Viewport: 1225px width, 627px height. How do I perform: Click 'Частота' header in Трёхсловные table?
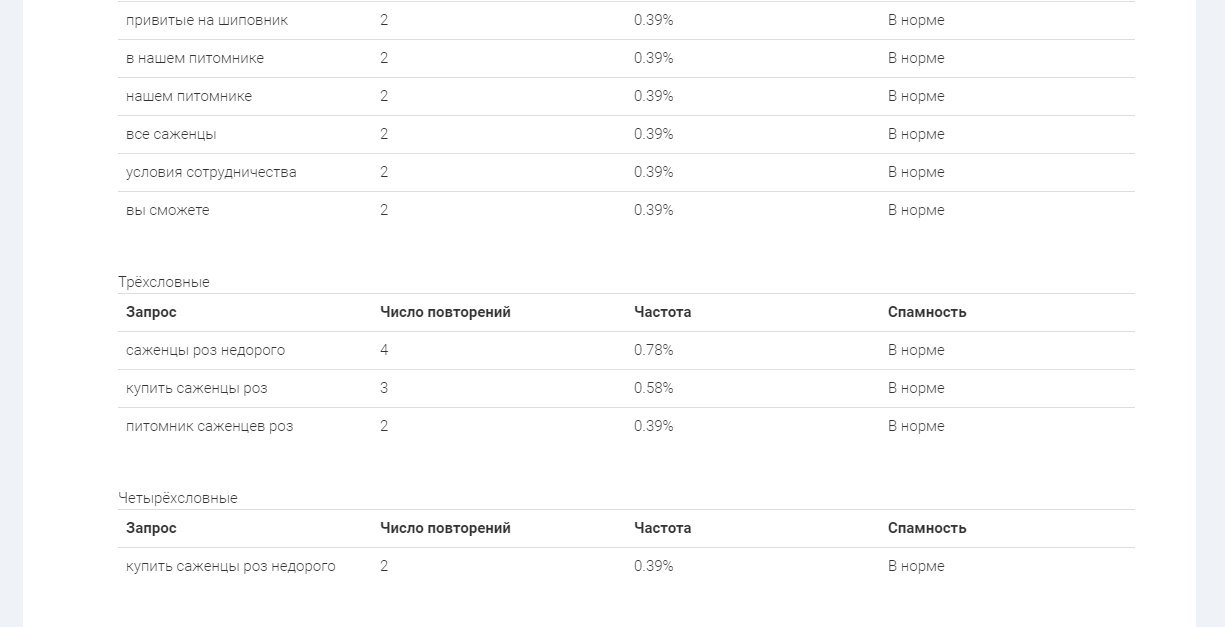tap(662, 312)
